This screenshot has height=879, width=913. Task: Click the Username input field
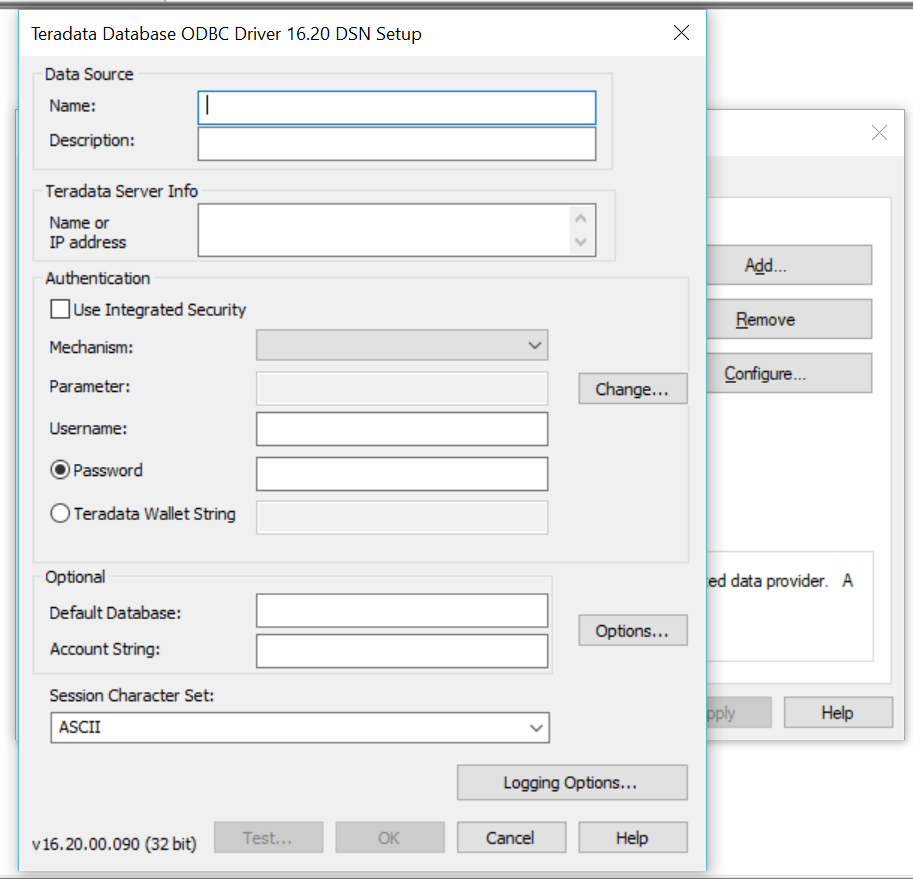[402, 429]
